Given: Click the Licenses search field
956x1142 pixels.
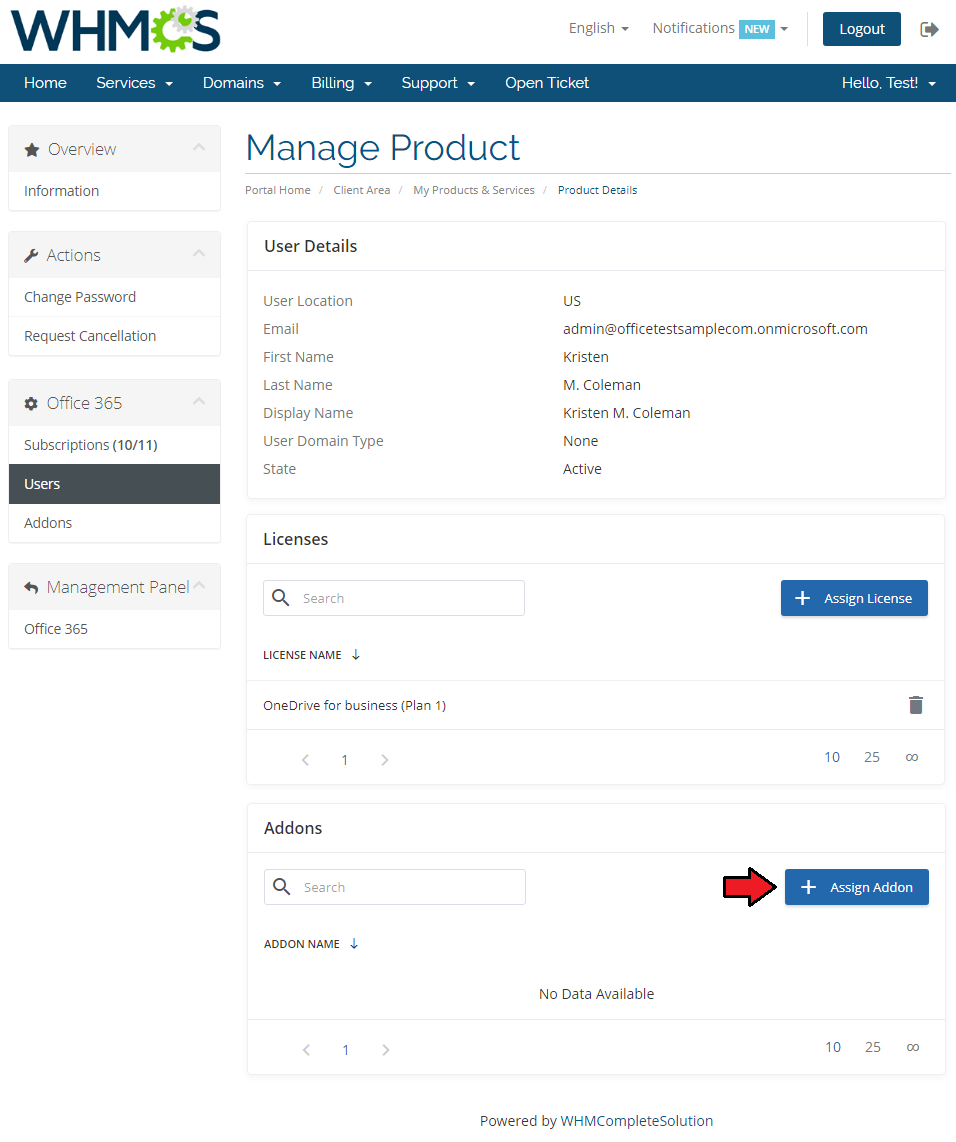Looking at the screenshot, I should (x=394, y=598).
